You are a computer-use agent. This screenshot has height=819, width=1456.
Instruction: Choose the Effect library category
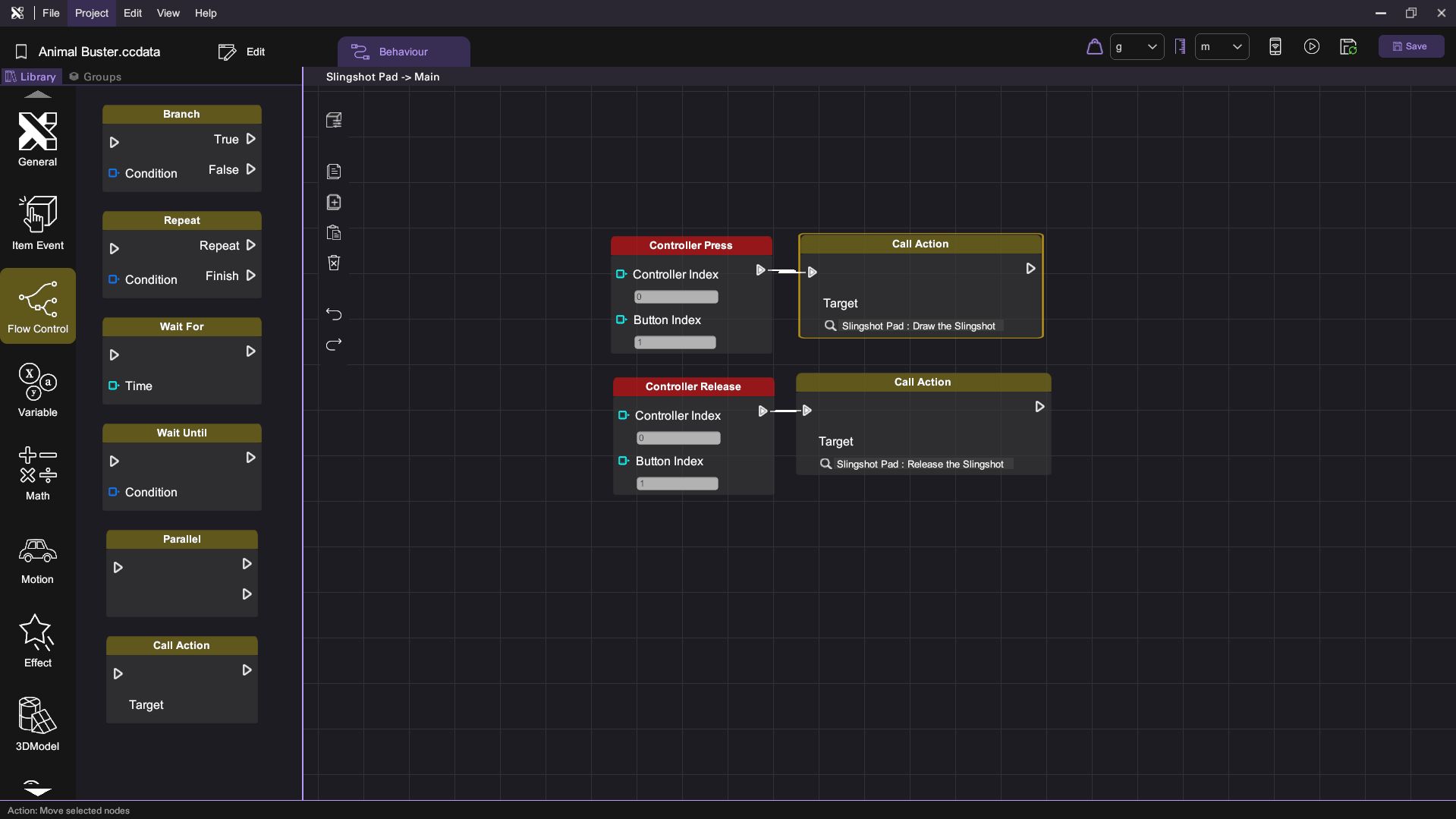click(37, 641)
